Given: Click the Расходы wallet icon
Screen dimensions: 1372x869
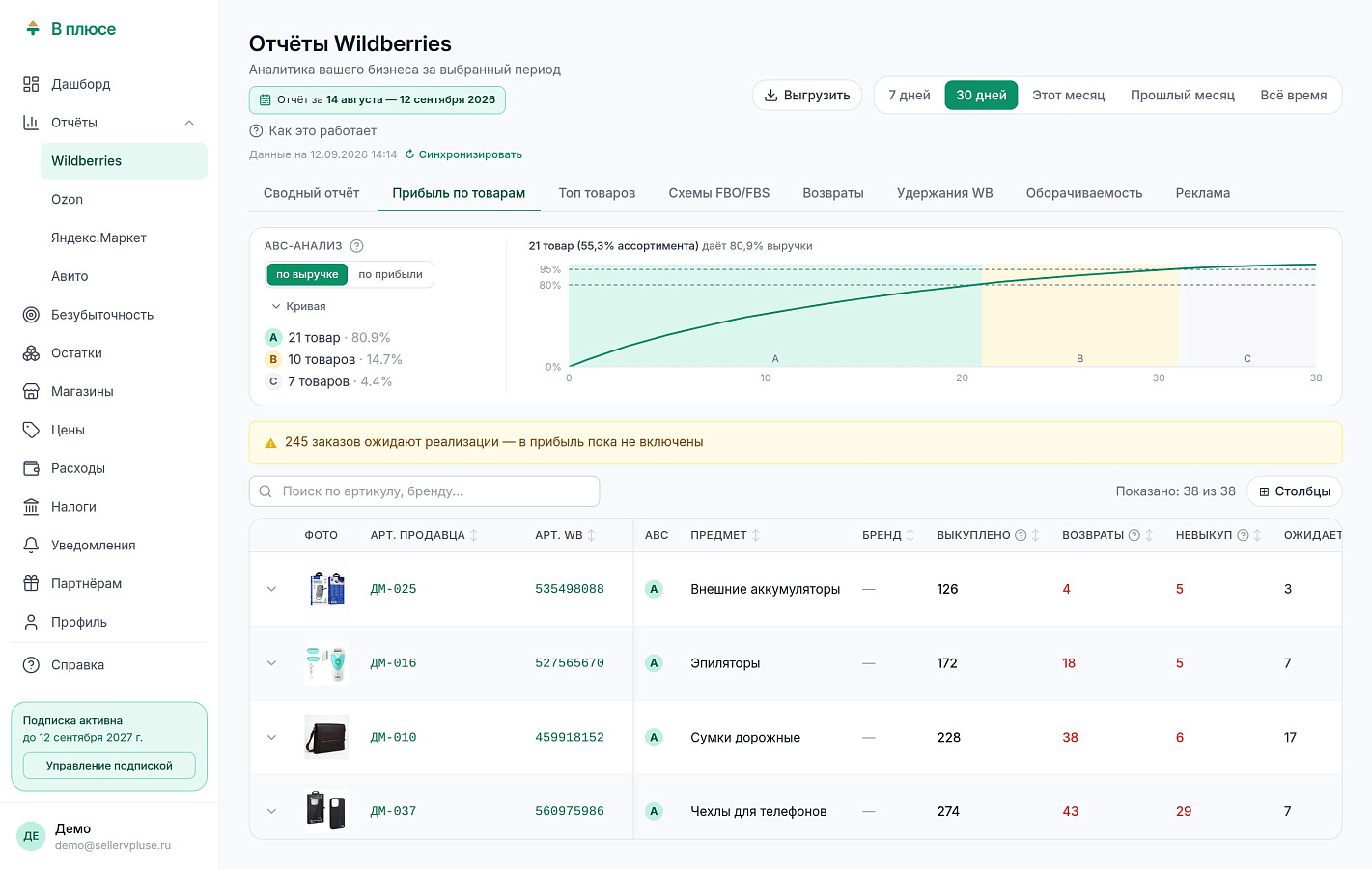Looking at the screenshot, I should pos(31,468).
